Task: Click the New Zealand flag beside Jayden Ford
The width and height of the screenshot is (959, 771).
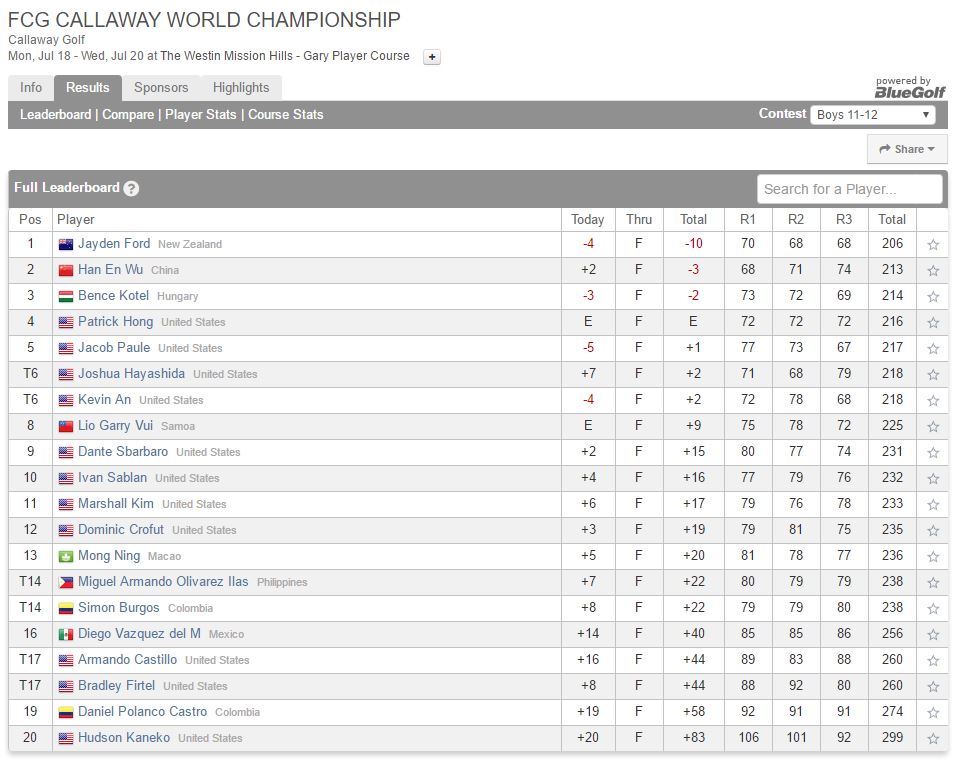Action: [66, 244]
